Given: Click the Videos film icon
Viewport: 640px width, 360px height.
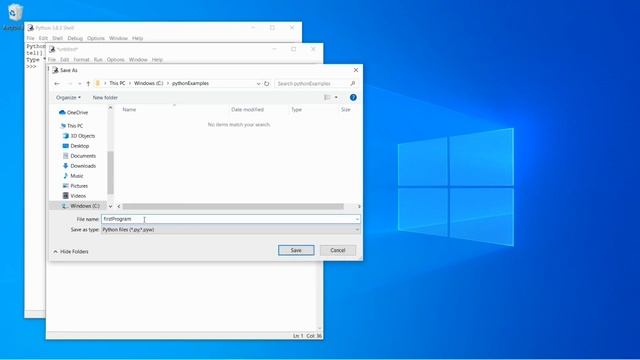Looking at the screenshot, I should [65, 196].
